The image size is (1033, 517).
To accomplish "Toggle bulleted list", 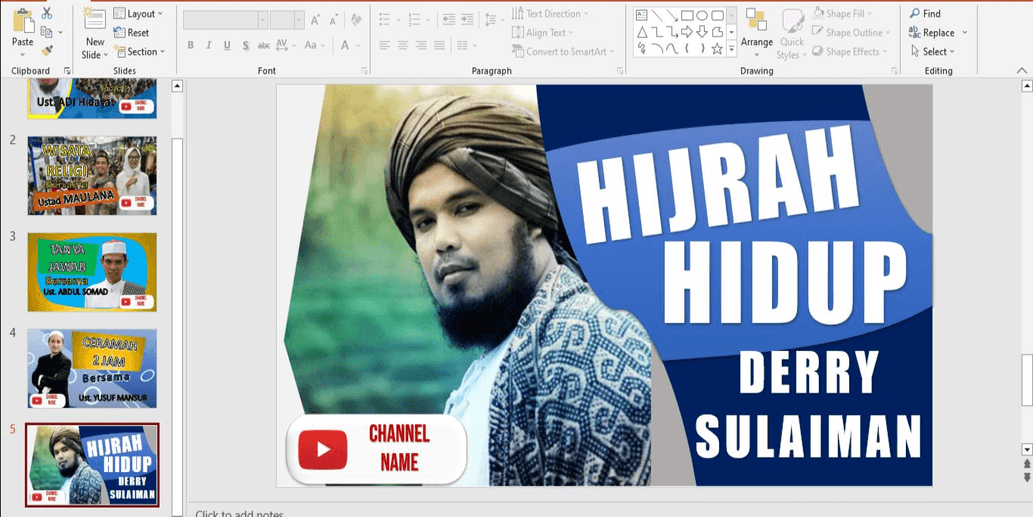I will click(x=387, y=20).
